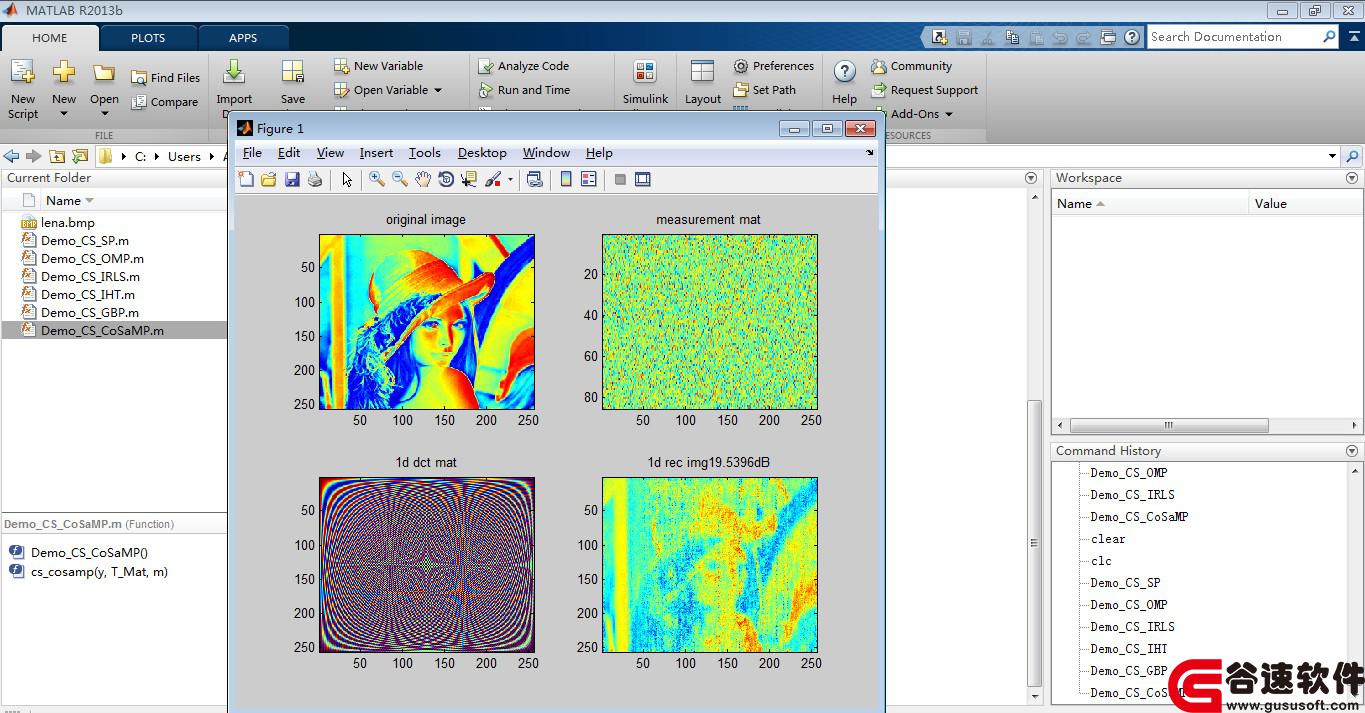Activate the Zoom In tool
1365x713 pixels.
377,179
